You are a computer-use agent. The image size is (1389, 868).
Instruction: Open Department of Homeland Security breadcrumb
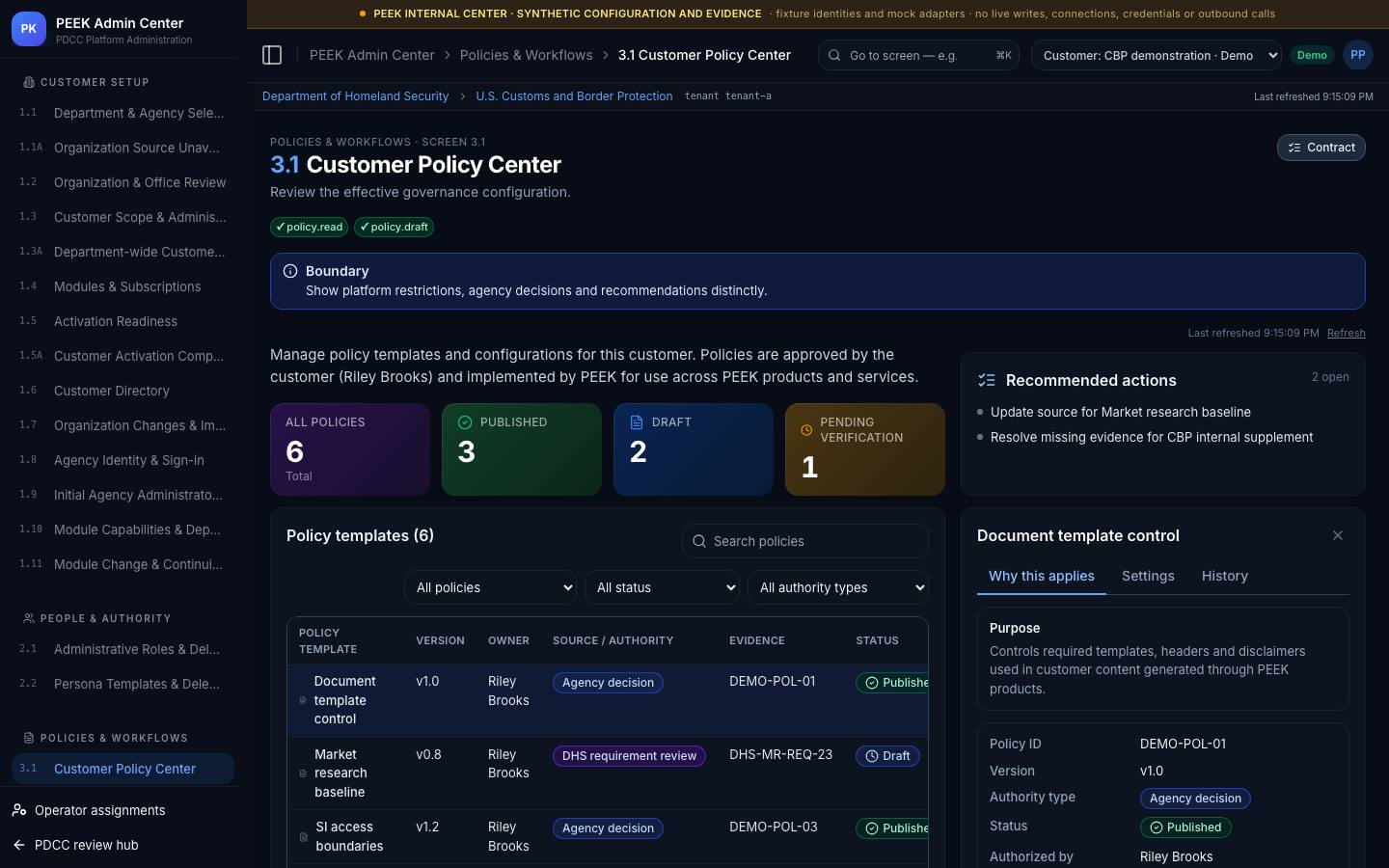(x=355, y=96)
